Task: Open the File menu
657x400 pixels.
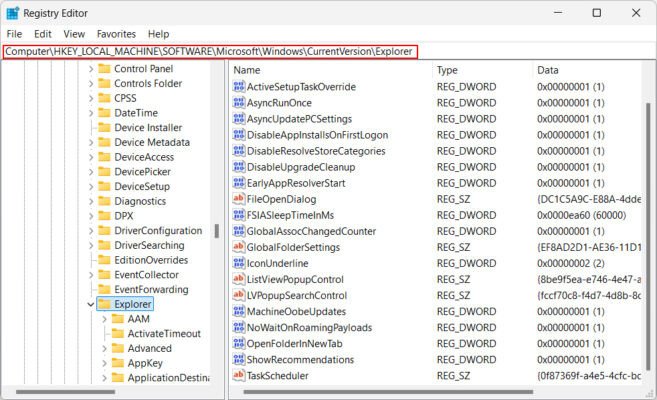Action: tap(14, 33)
